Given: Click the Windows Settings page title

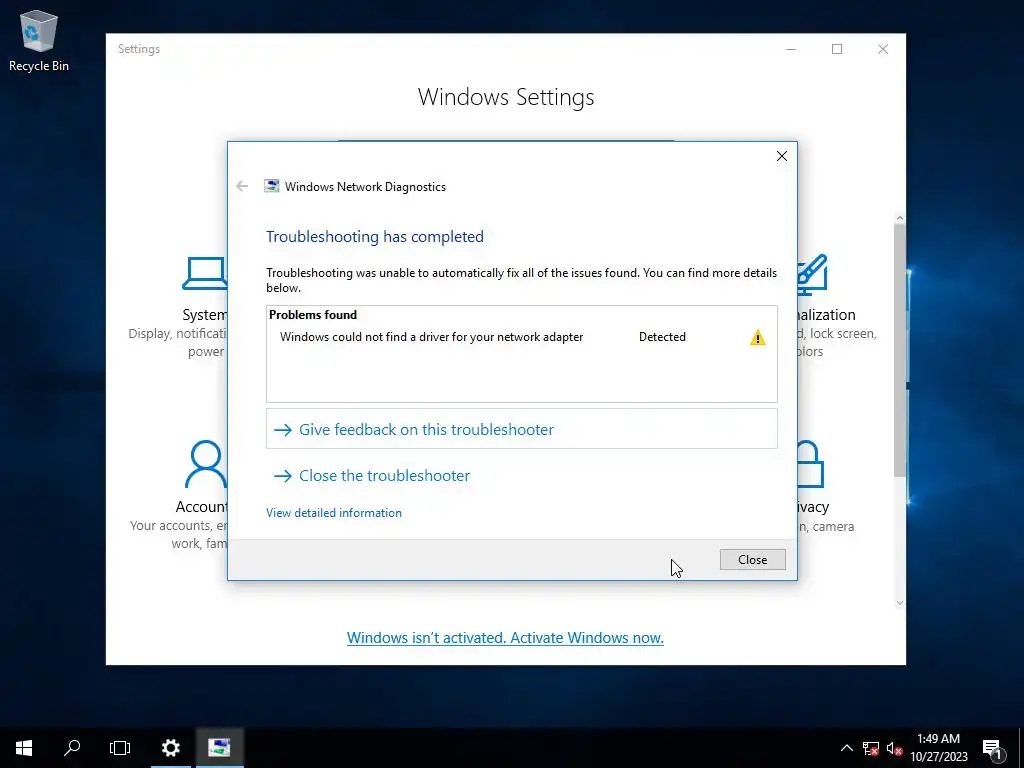Looking at the screenshot, I should pos(506,97).
